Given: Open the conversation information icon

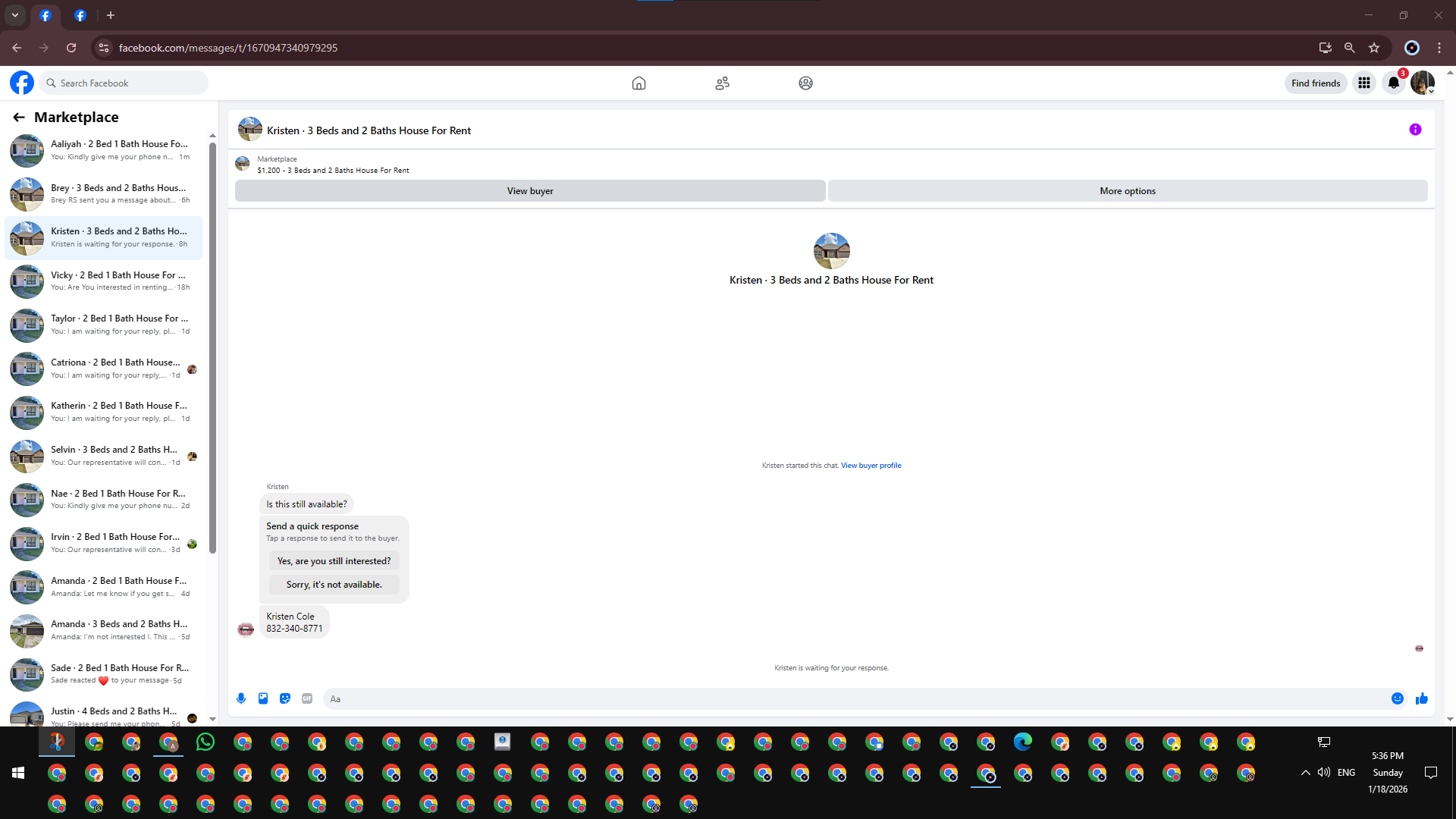Looking at the screenshot, I should tap(1415, 130).
